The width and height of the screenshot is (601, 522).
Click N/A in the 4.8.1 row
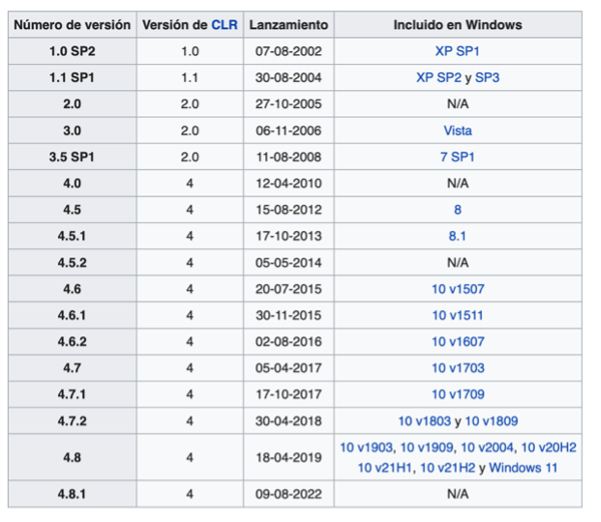(x=458, y=494)
